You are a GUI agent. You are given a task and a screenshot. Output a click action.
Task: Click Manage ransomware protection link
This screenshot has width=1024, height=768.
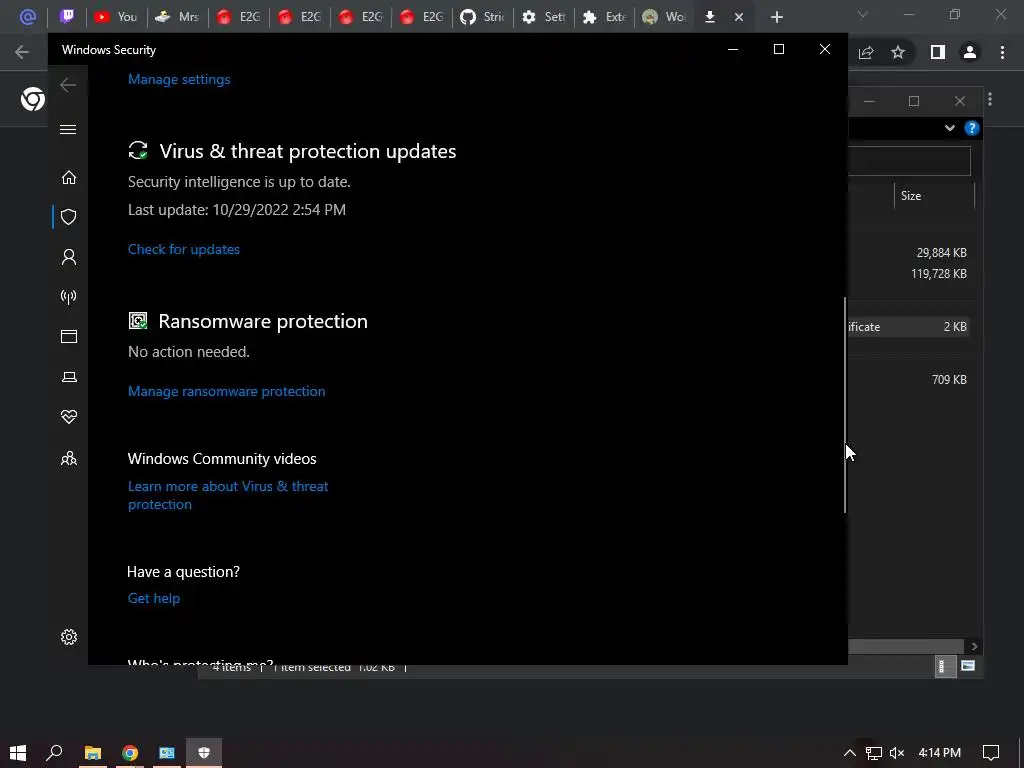(x=227, y=391)
